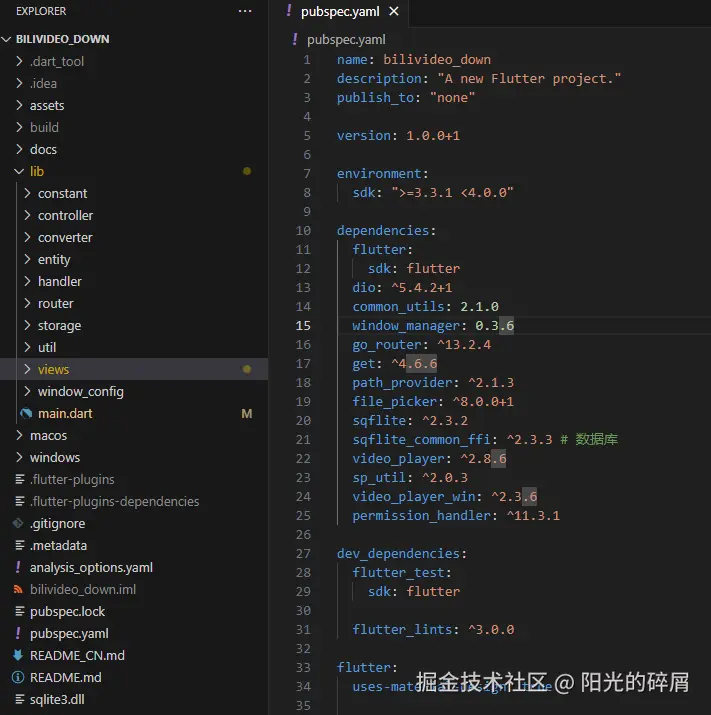The width and height of the screenshot is (711, 715).
Task: Click version value 1.0.0+1
Action: tap(433, 136)
